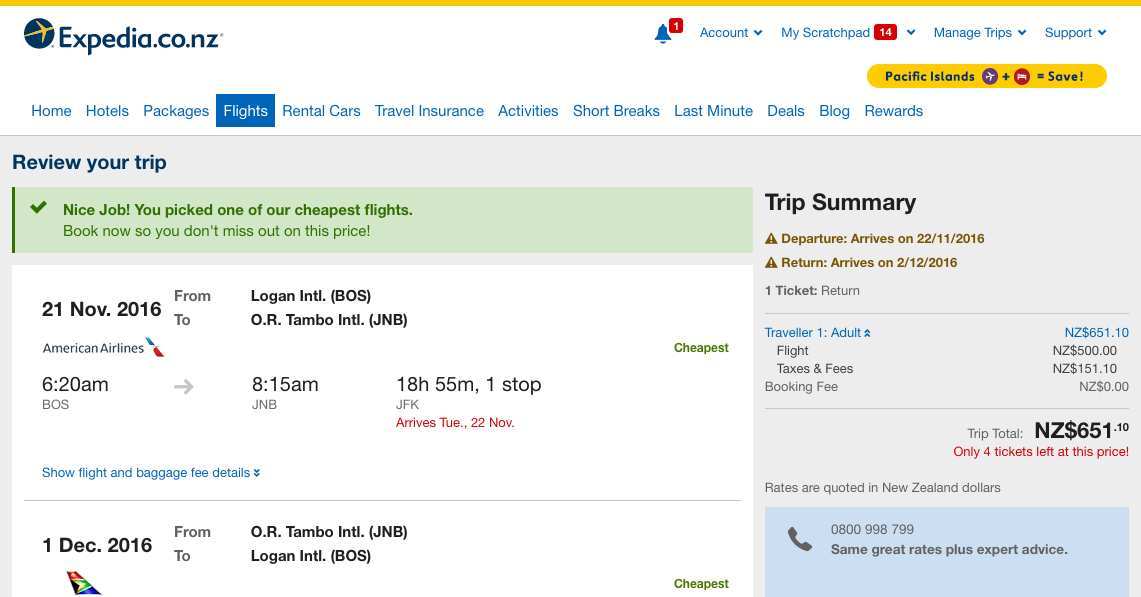
Task: Expand the Support menu
Action: pos(1075,33)
